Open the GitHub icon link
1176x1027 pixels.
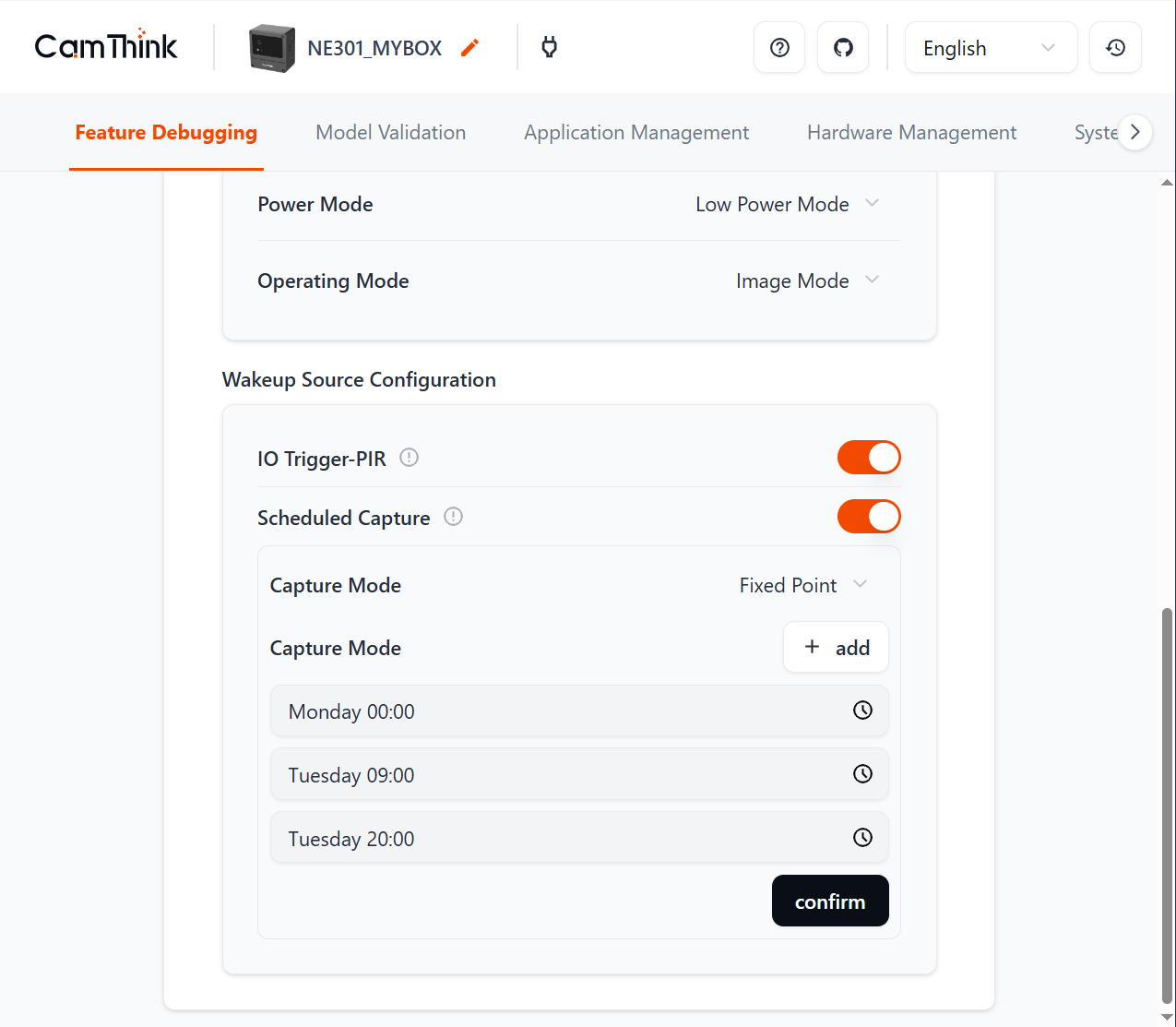pyautogui.click(x=843, y=48)
